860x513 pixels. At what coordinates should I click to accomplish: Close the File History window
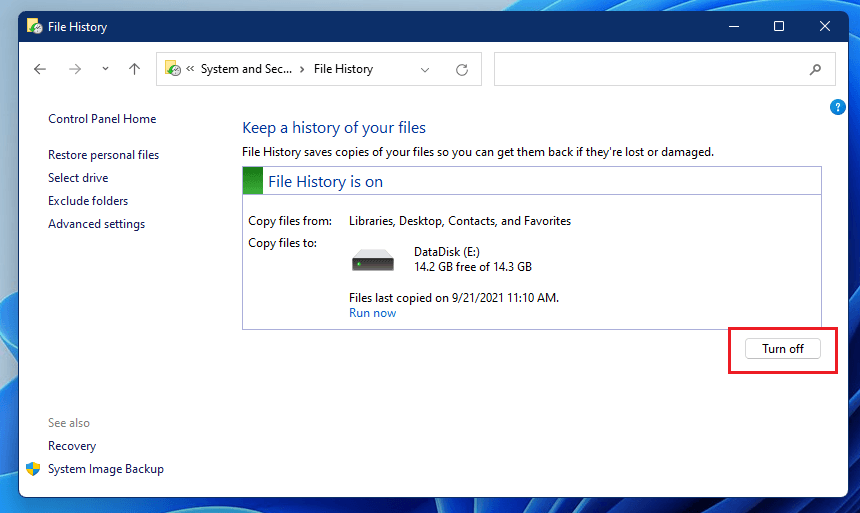coord(824,26)
